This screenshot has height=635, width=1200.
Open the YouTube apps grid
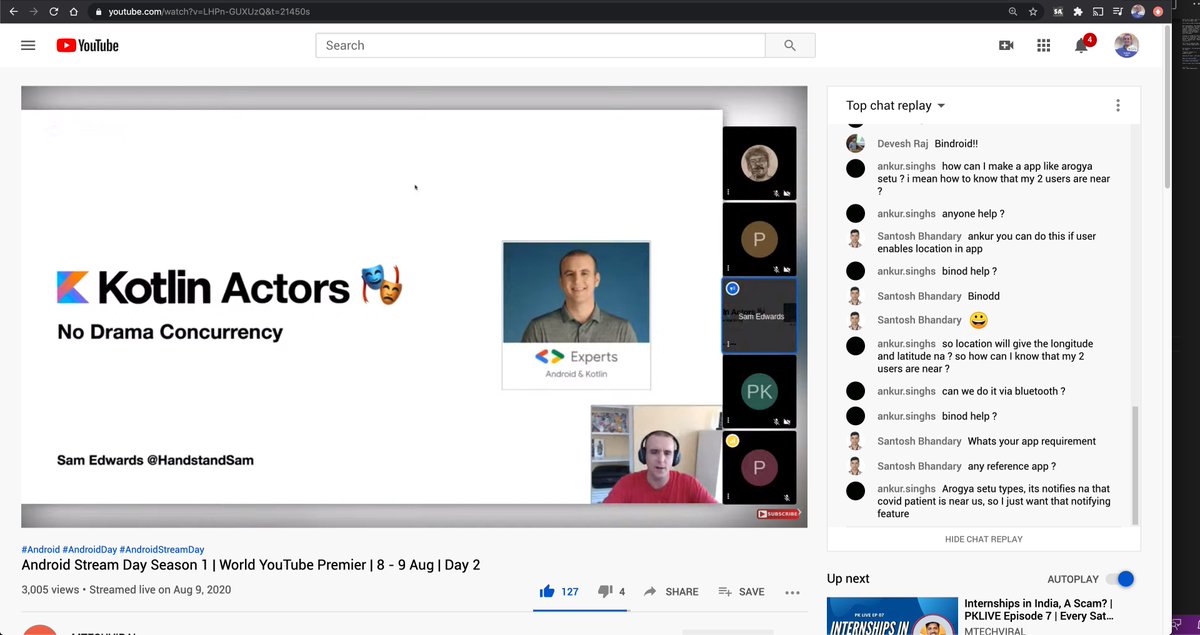click(1044, 45)
